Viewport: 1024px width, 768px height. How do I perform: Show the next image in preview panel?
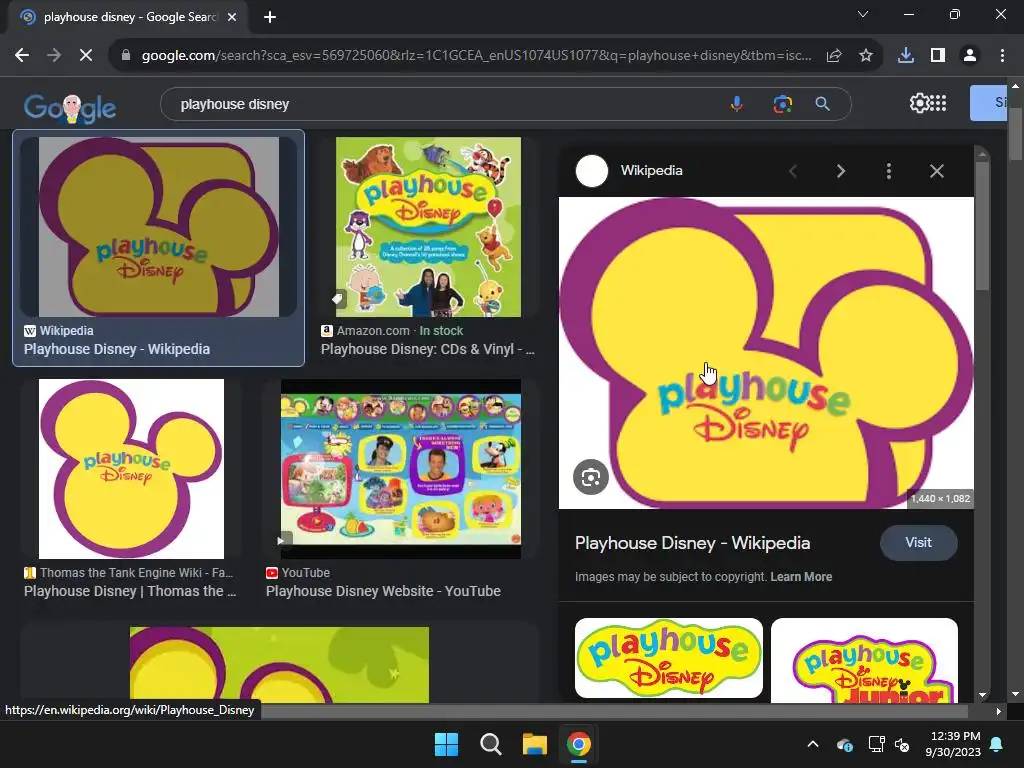point(840,171)
